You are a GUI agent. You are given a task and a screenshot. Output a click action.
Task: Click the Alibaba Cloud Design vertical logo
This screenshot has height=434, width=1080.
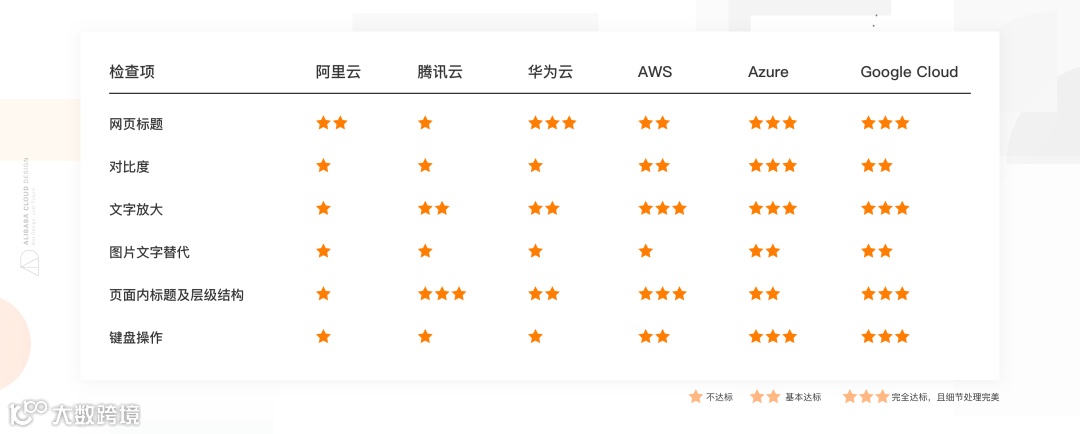point(29,215)
